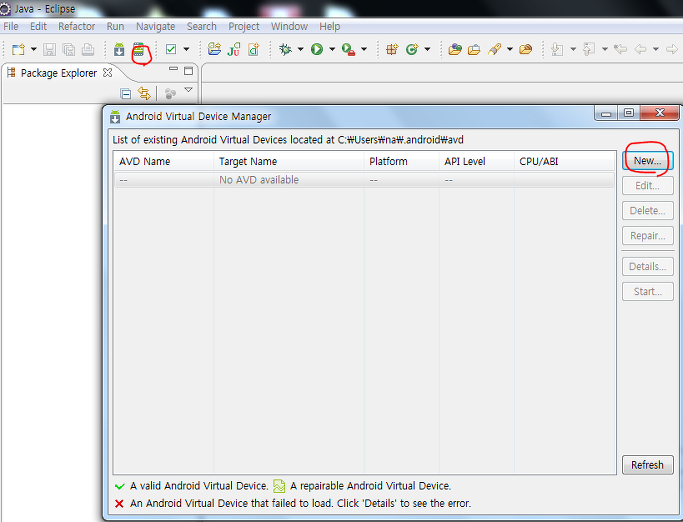Minimize the Package Explorer view

(x=173, y=69)
